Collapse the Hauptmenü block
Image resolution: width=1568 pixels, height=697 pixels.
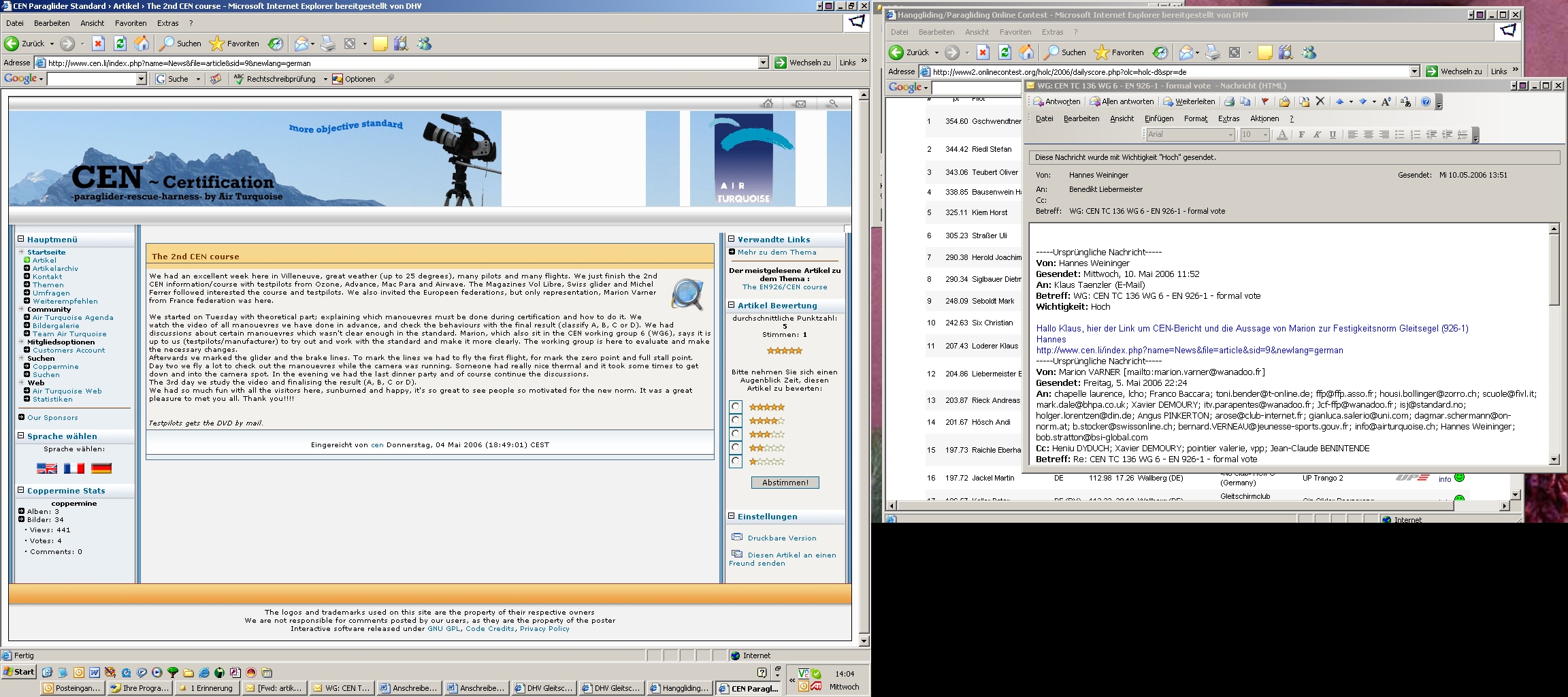(x=21, y=239)
